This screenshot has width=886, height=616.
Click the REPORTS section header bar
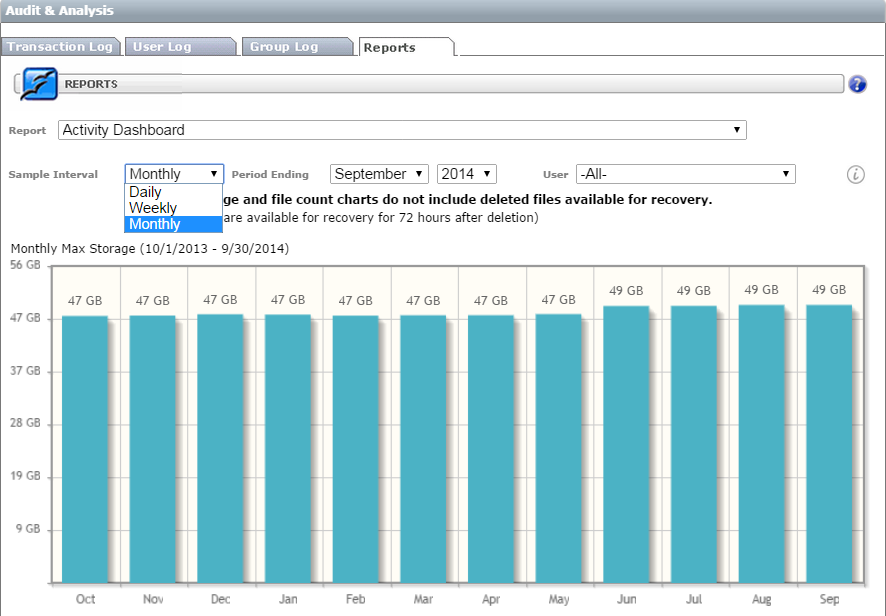click(450, 84)
